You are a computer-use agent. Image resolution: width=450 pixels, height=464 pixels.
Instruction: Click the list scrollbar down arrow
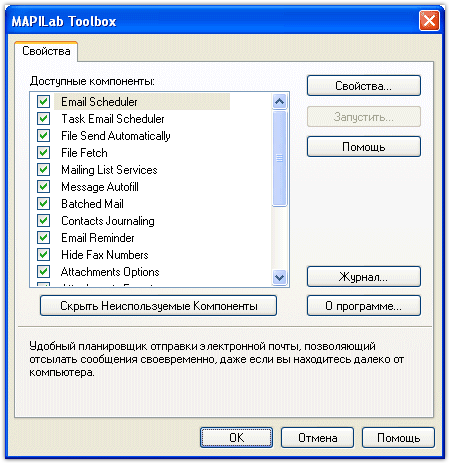point(279,277)
